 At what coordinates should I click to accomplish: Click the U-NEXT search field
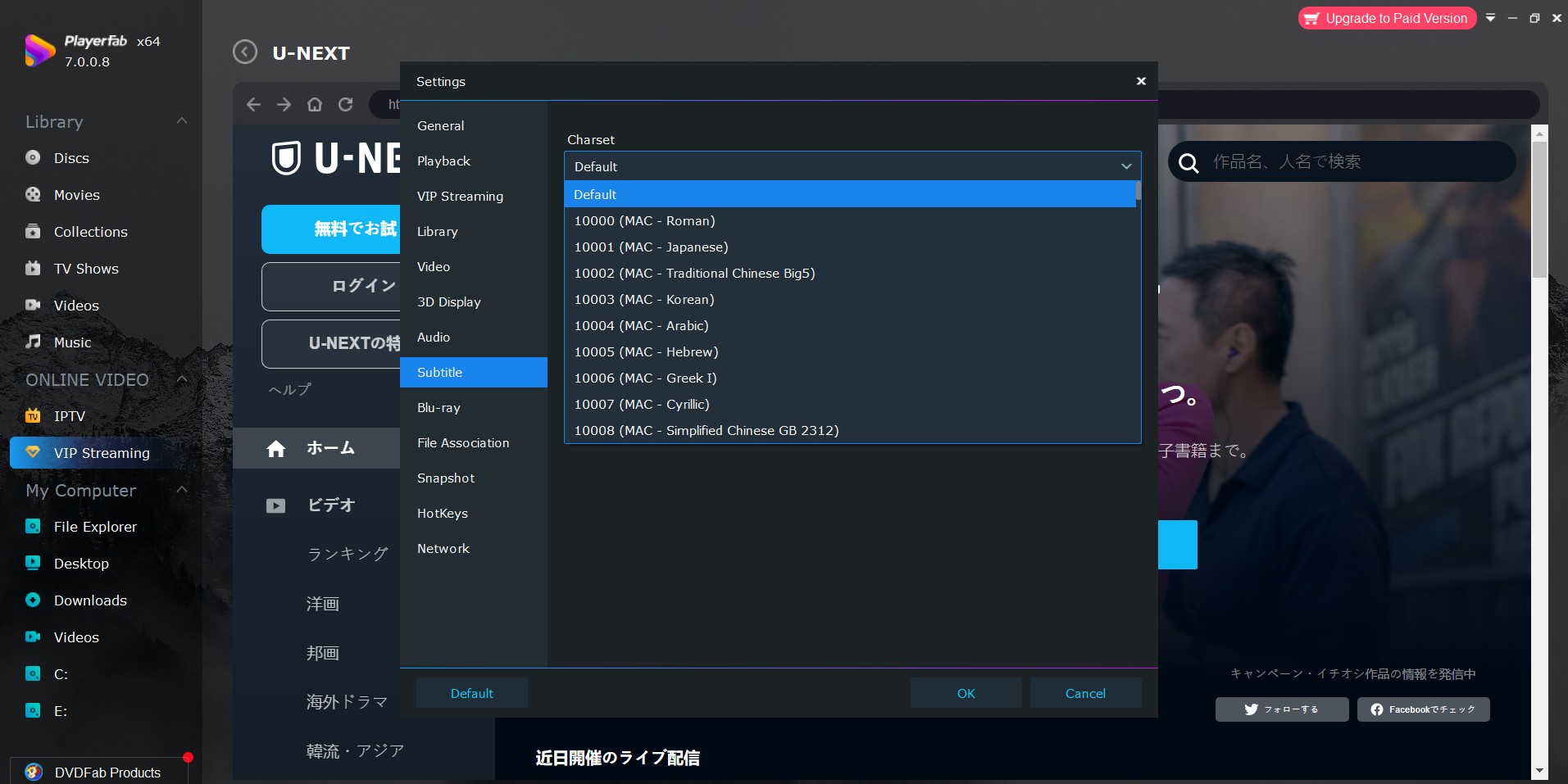pyautogui.click(x=1342, y=162)
